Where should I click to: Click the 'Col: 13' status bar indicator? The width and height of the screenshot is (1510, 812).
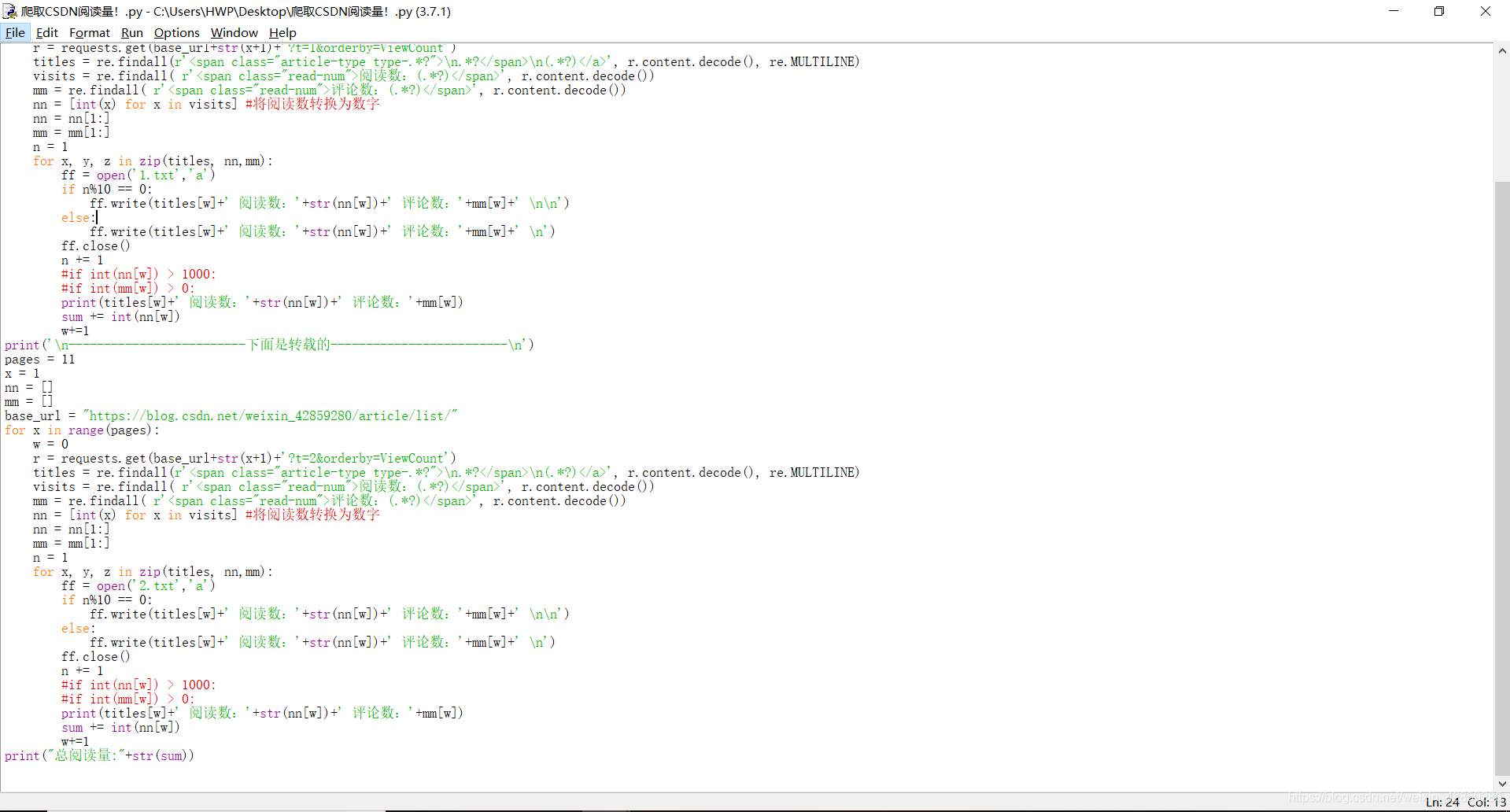tap(1486, 802)
